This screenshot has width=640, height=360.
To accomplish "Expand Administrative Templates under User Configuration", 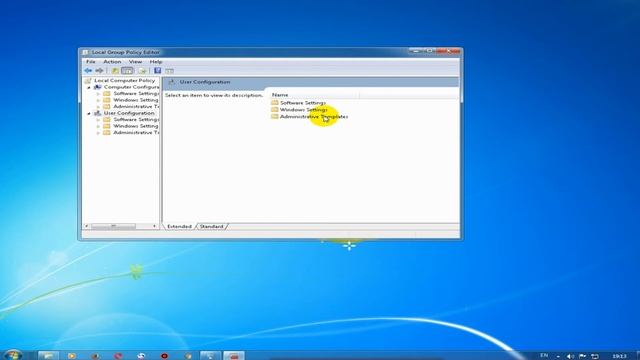I will [x=98, y=133].
